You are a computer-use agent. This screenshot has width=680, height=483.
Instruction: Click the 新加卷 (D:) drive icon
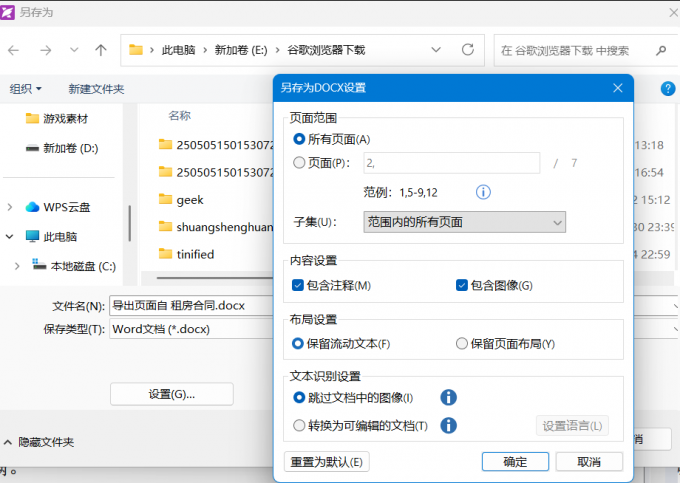(x=32, y=148)
